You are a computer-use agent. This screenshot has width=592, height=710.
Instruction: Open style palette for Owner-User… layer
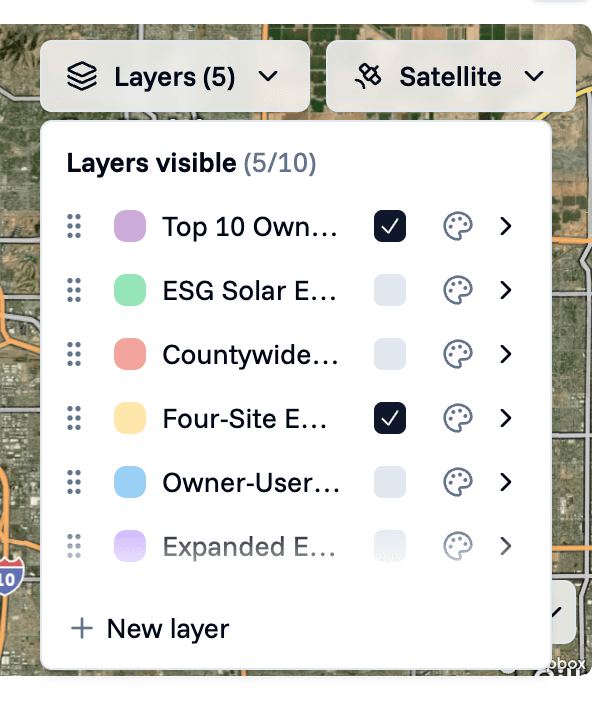pos(458,482)
